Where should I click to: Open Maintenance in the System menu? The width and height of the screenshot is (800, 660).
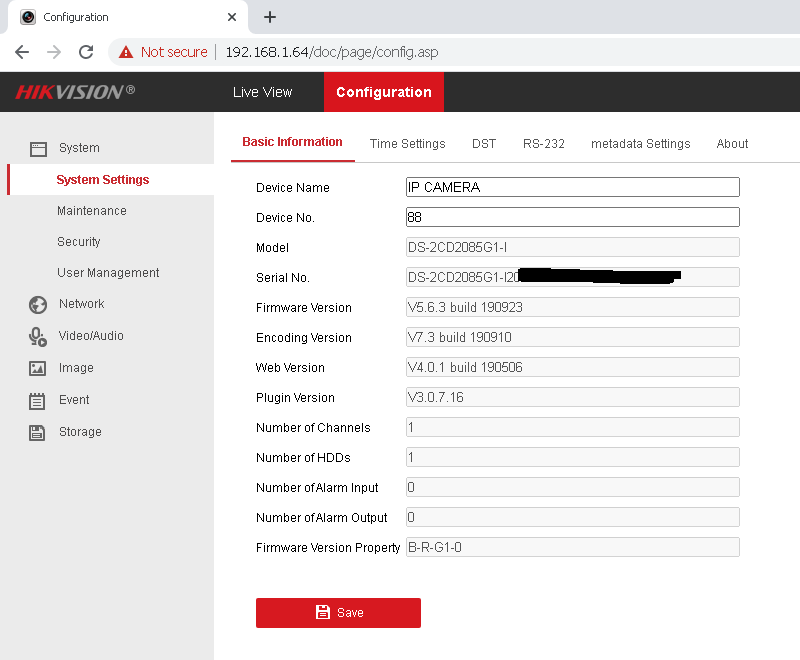click(x=91, y=211)
